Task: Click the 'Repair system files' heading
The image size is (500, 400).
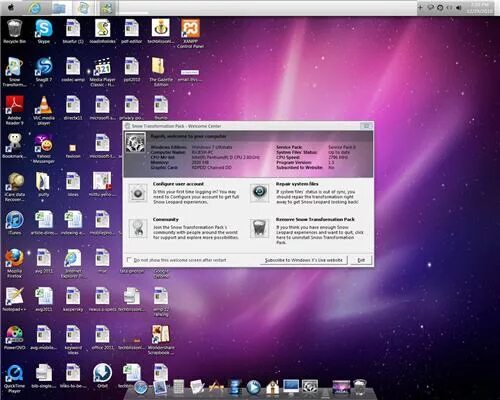Action: (x=297, y=184)
